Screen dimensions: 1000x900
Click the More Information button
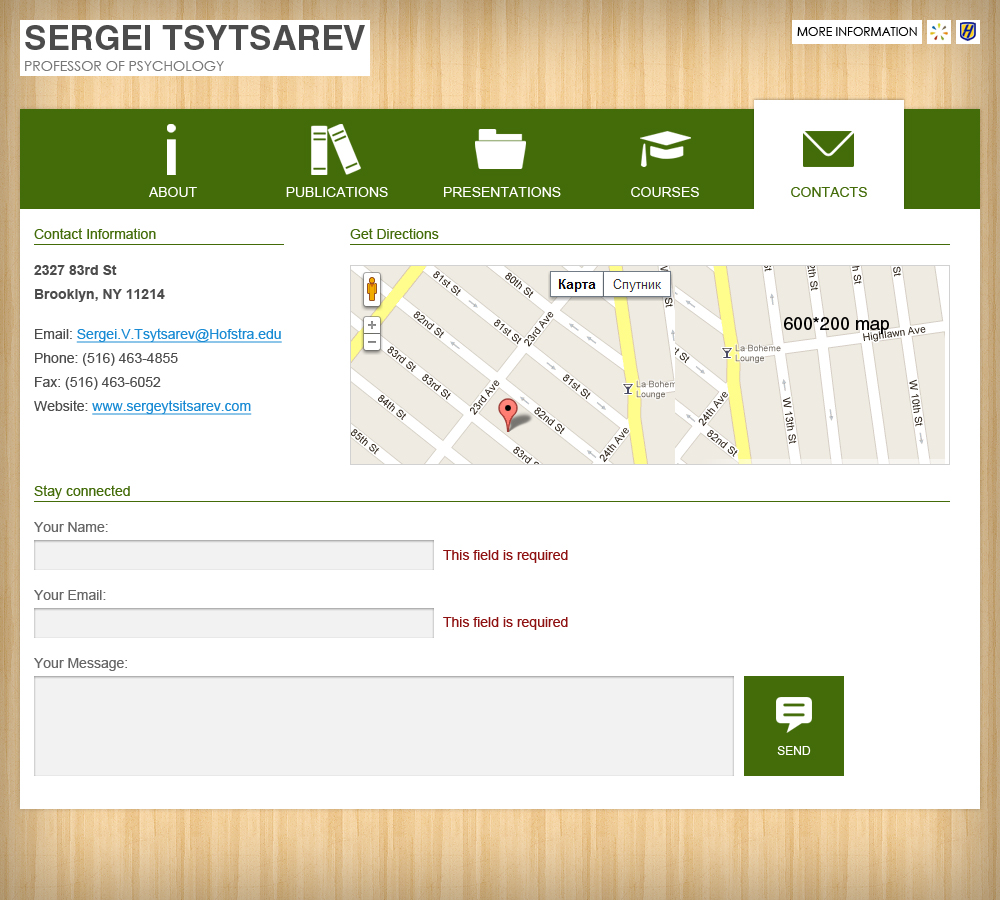pyautogui.click(x=857, y=32)
